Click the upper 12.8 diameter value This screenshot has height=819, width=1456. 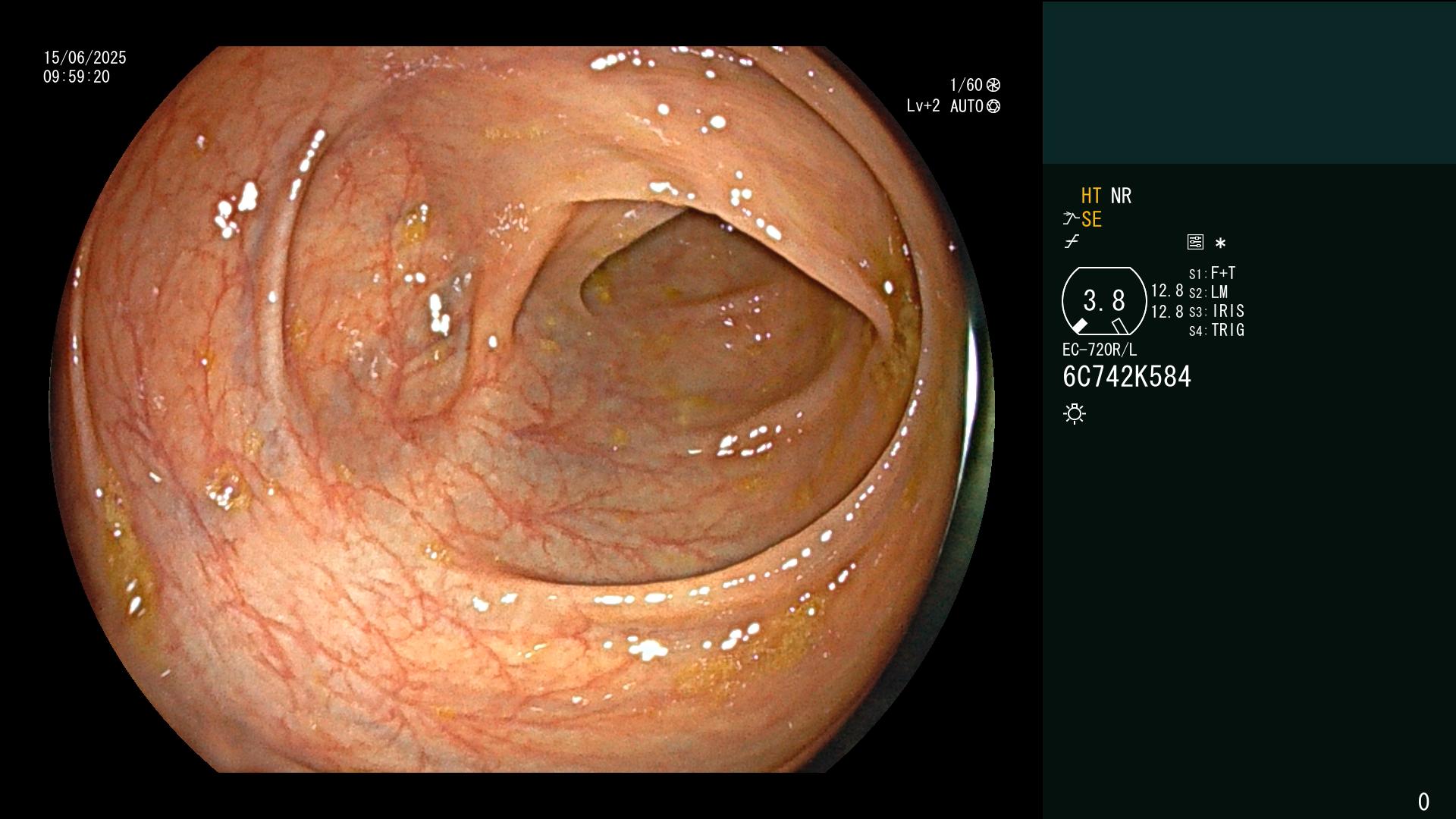[x=1167, y=290]
